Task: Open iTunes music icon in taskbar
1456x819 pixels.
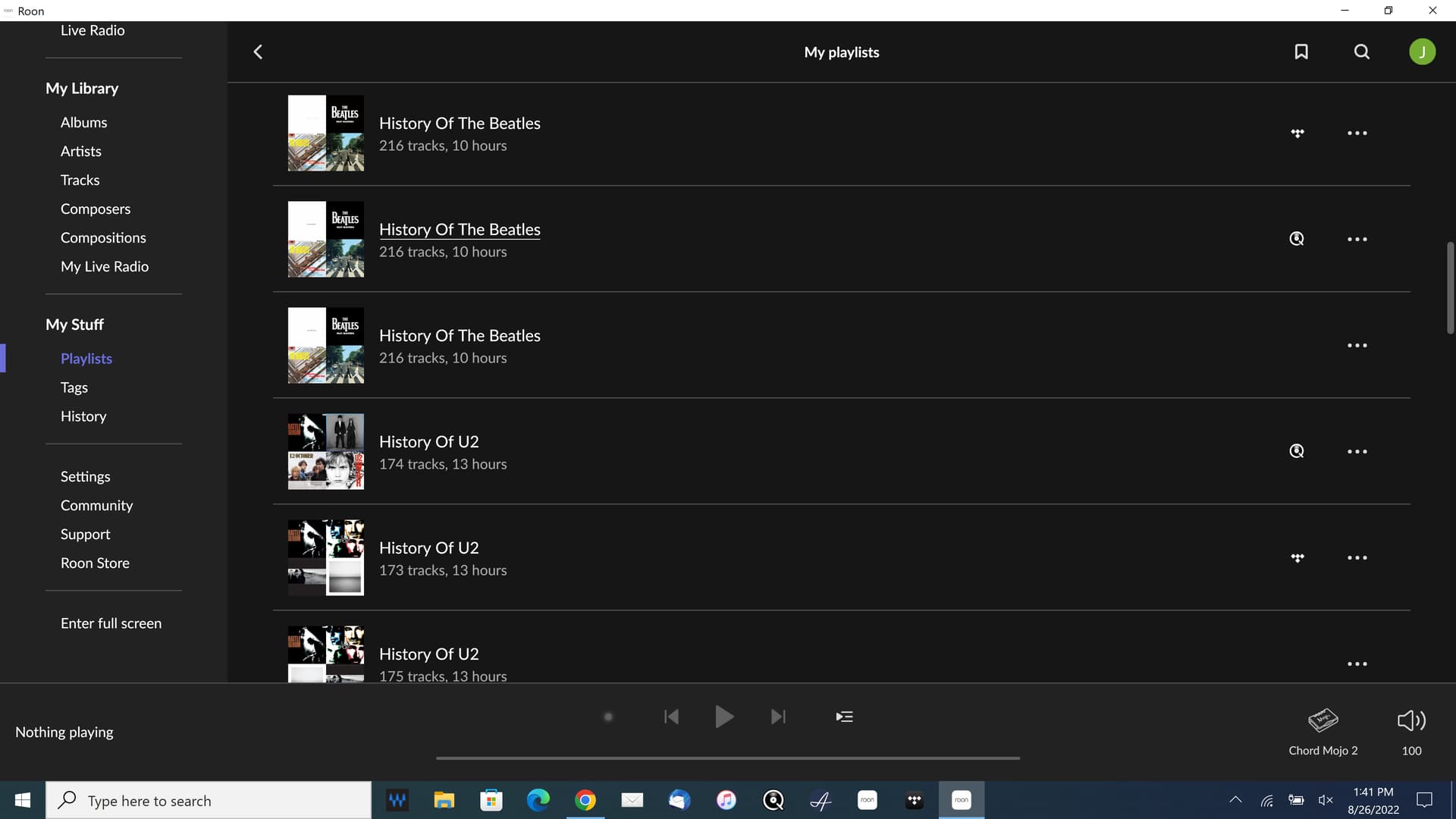Action: tap(726, 800)
